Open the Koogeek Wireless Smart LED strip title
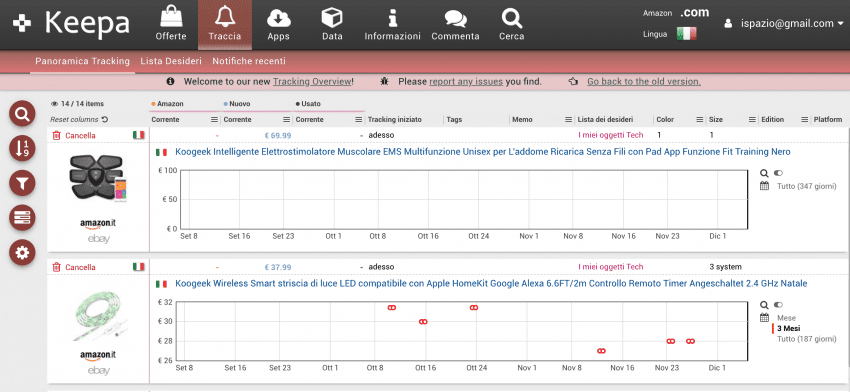The width and height of the screenshot is (850, 392). point(491,284)
